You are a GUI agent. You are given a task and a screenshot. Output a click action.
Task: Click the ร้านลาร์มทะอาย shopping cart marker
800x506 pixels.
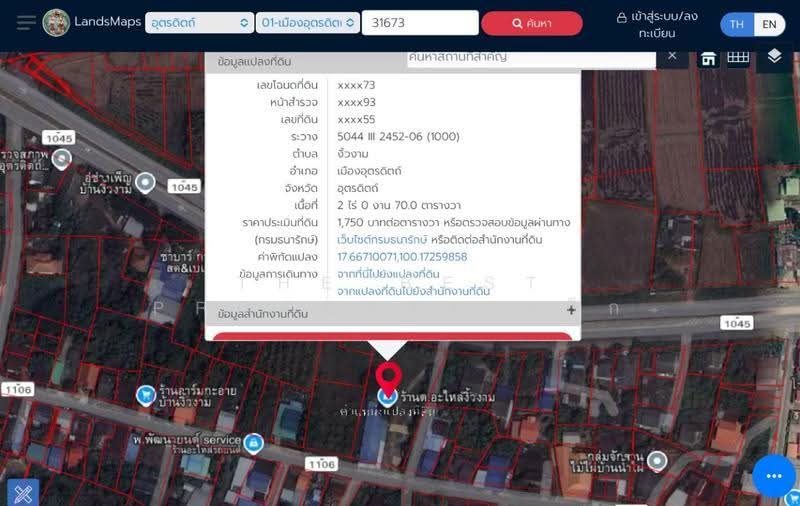click(x=146, y=395)
